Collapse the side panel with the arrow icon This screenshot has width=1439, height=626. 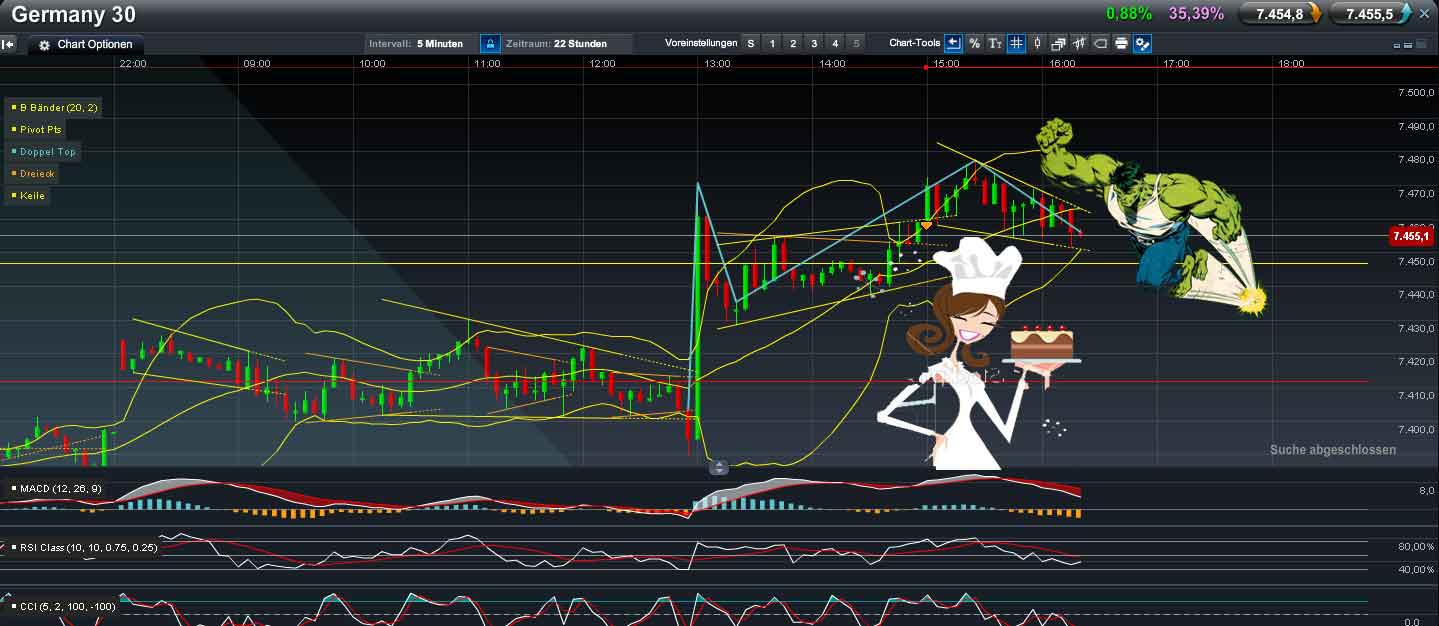(x=8, y=44)
